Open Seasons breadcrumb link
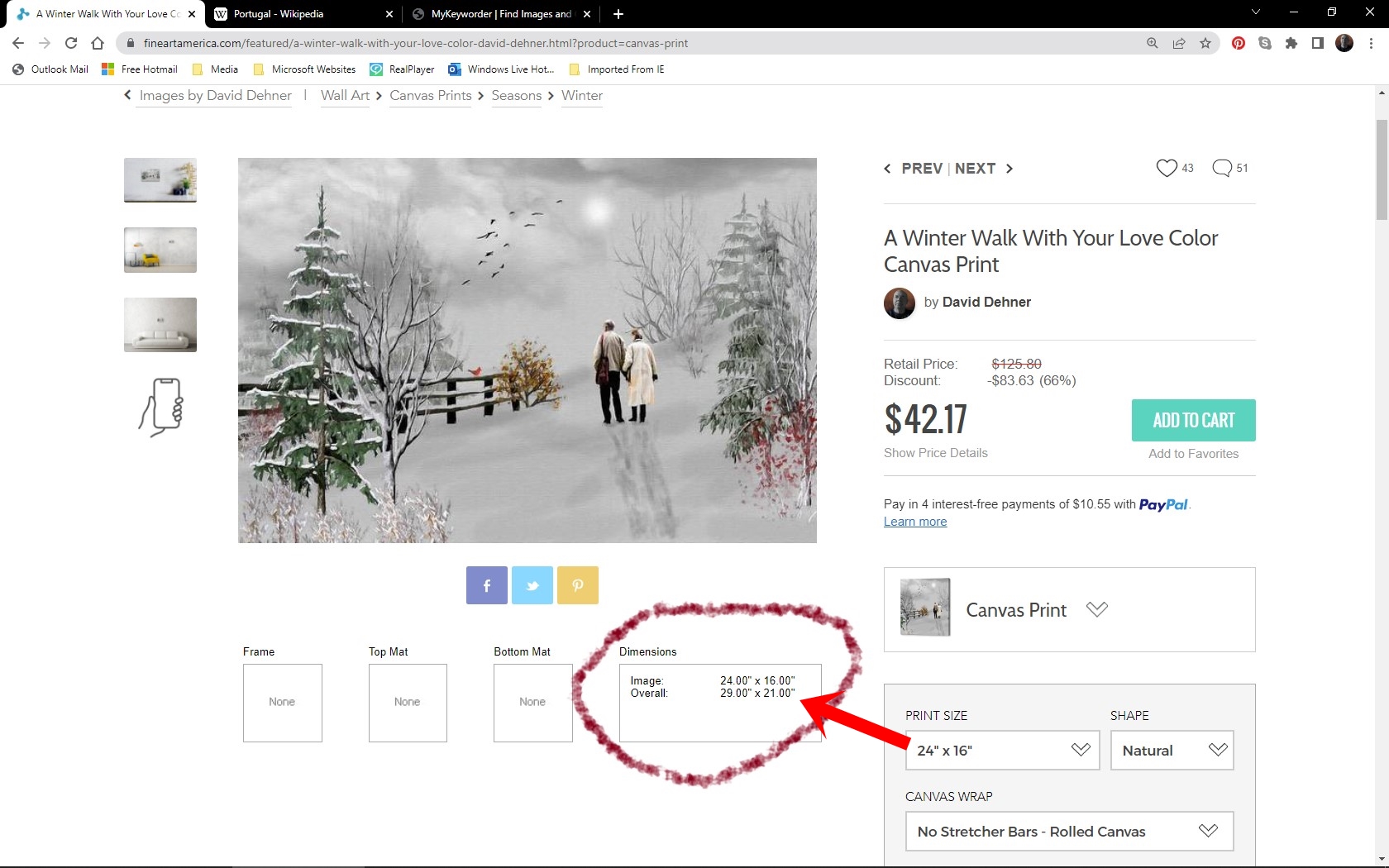The image size is (1389, 868). click(517, 96)
